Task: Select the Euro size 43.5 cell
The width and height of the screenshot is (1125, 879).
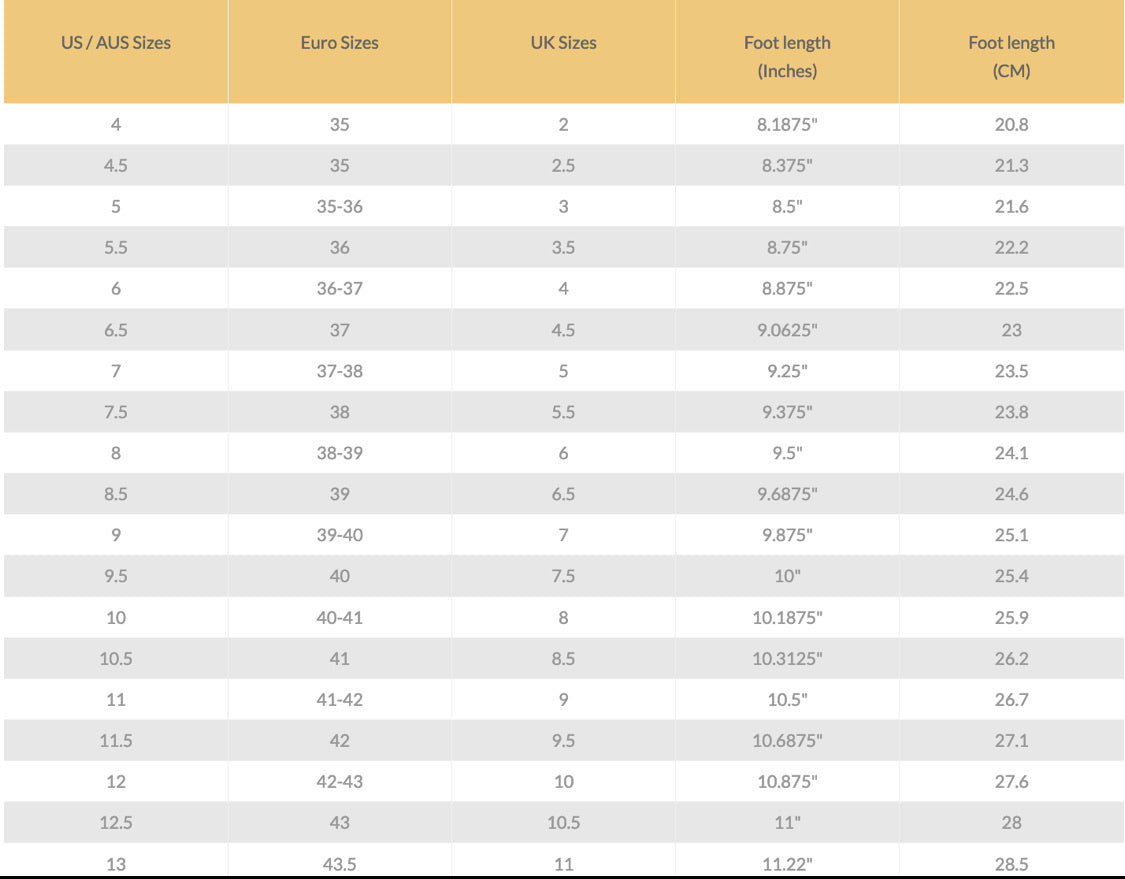Action: tap(339, 864)
